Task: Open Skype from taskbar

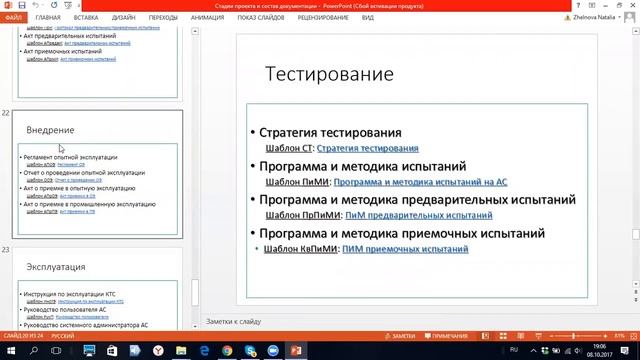Action: coord(250,351)
